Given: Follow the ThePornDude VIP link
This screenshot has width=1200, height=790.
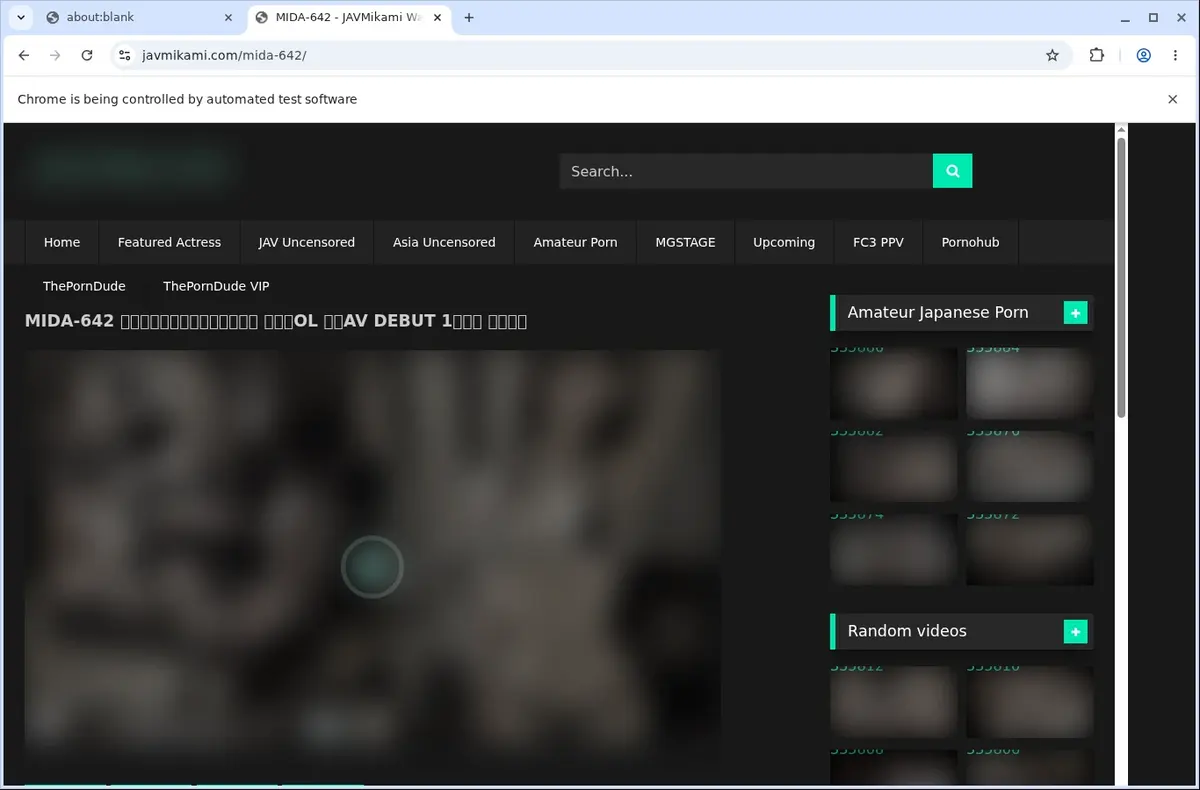Looking at the screenshot, I should click(x=216, y=286).
